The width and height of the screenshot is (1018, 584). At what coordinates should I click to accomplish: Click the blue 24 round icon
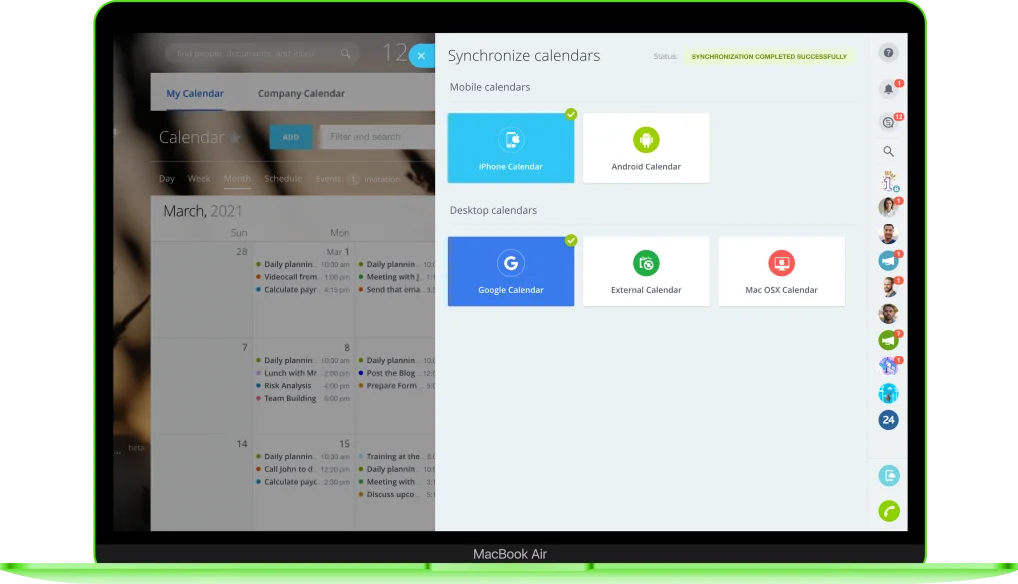[888, 420]
